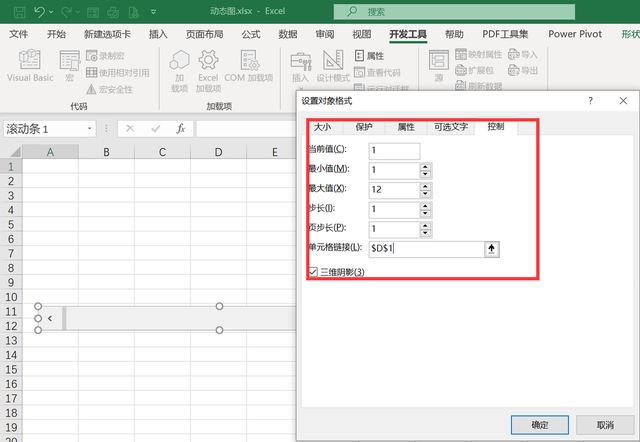Click the scrollbar control track on sheet
This screenshot has width=640, height=442.
[x=182, y=318]
